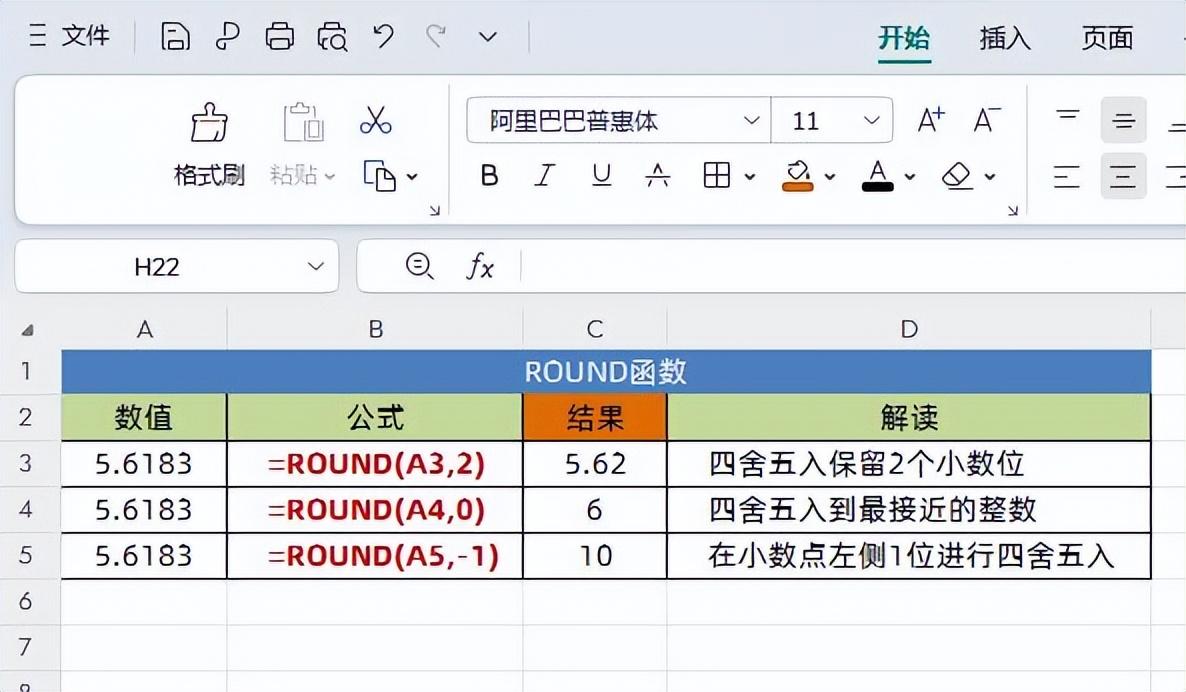Click the 结果 header cell
The height and width of the screenshot is (692, 1186).
[595, 417]
